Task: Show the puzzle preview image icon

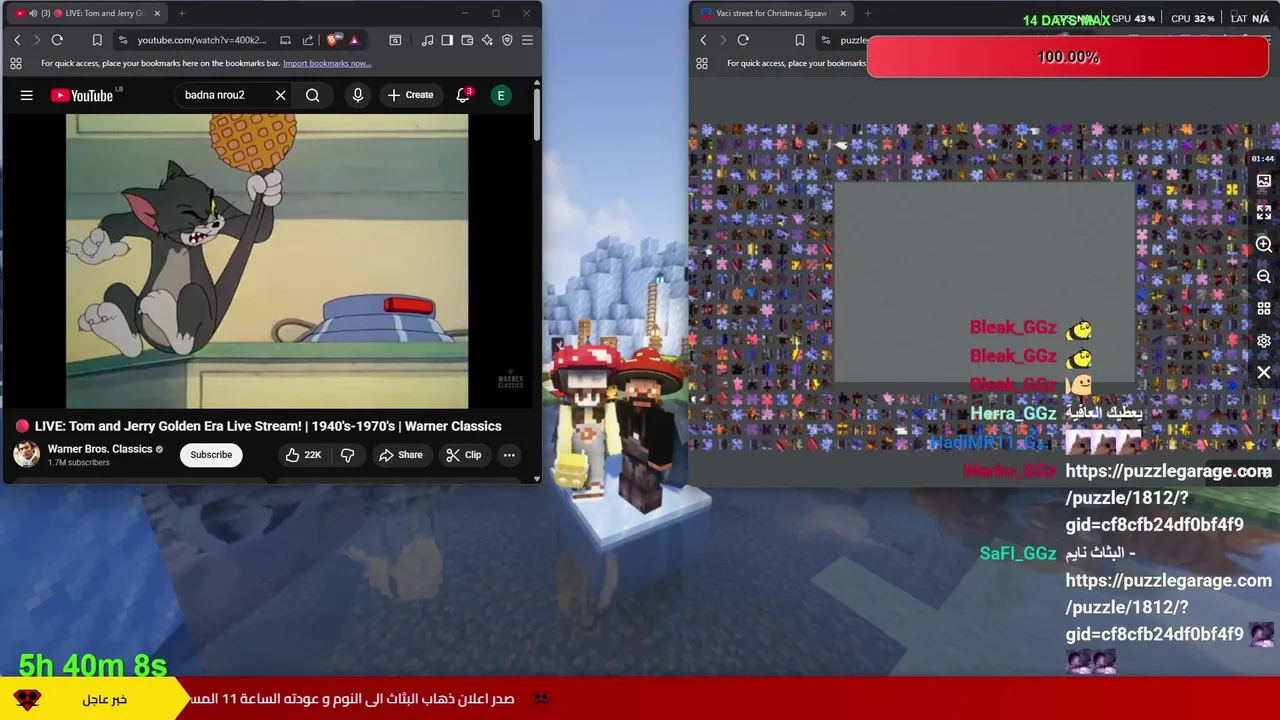Action: (1264, 181)
